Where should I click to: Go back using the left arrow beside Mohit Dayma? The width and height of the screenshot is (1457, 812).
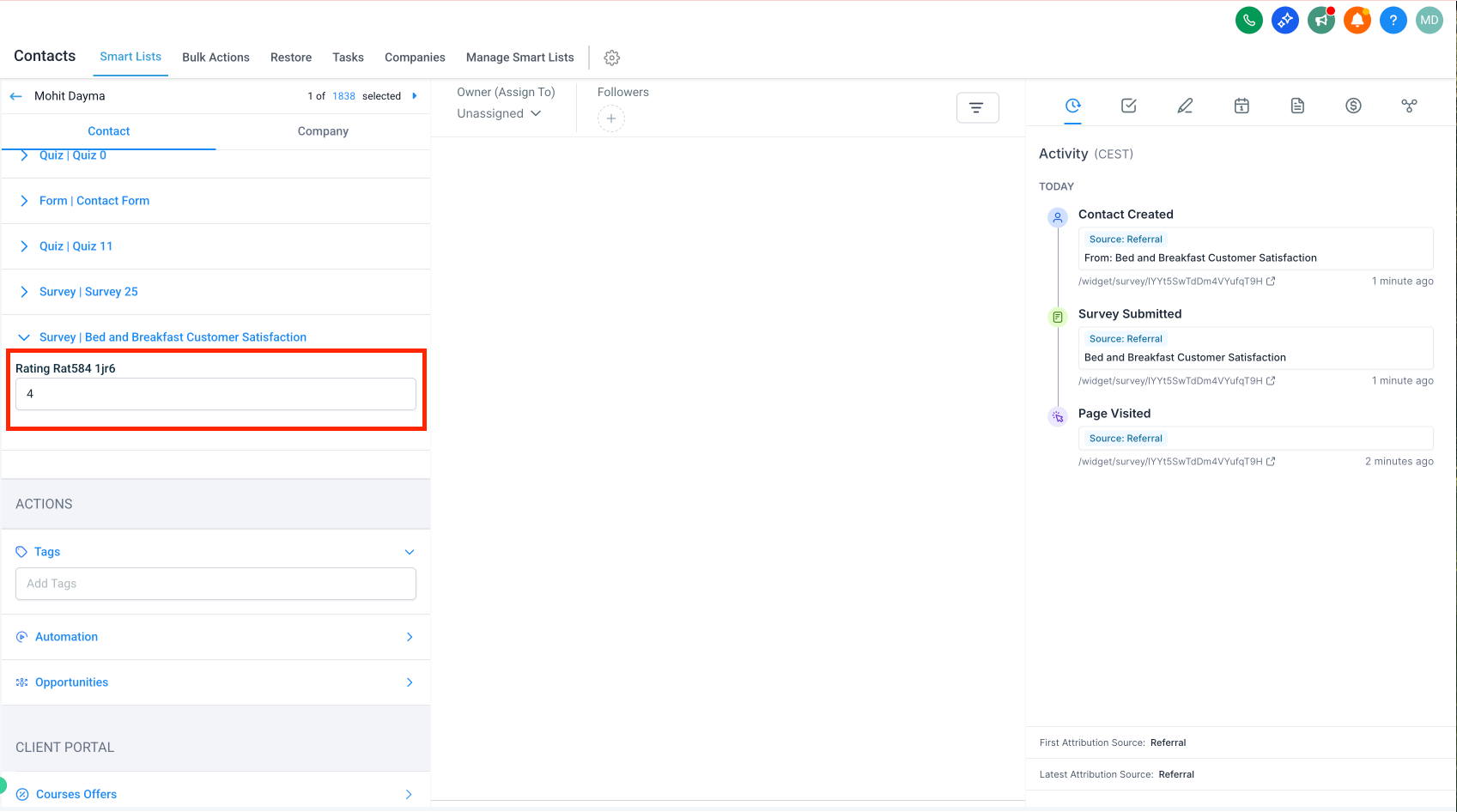tap(15, 96)
